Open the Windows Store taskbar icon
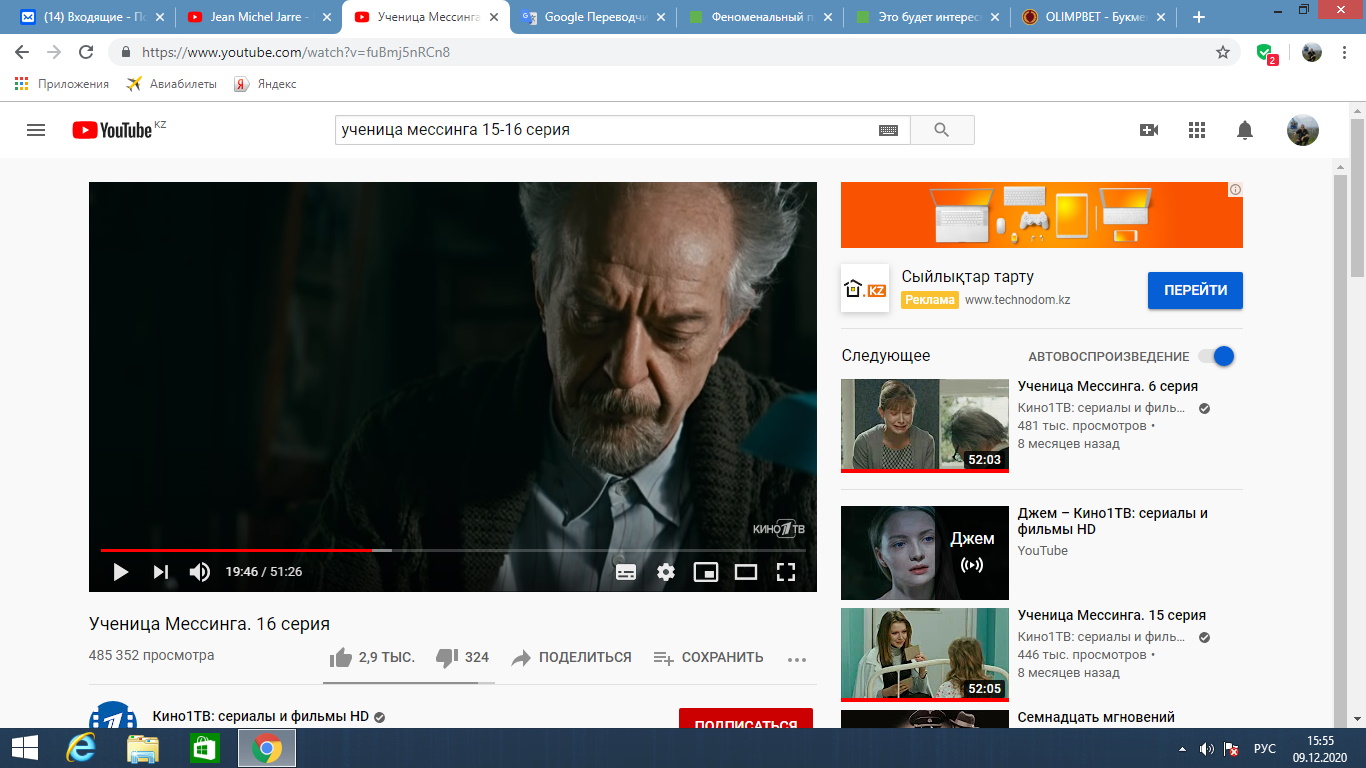 pos(205,748)
